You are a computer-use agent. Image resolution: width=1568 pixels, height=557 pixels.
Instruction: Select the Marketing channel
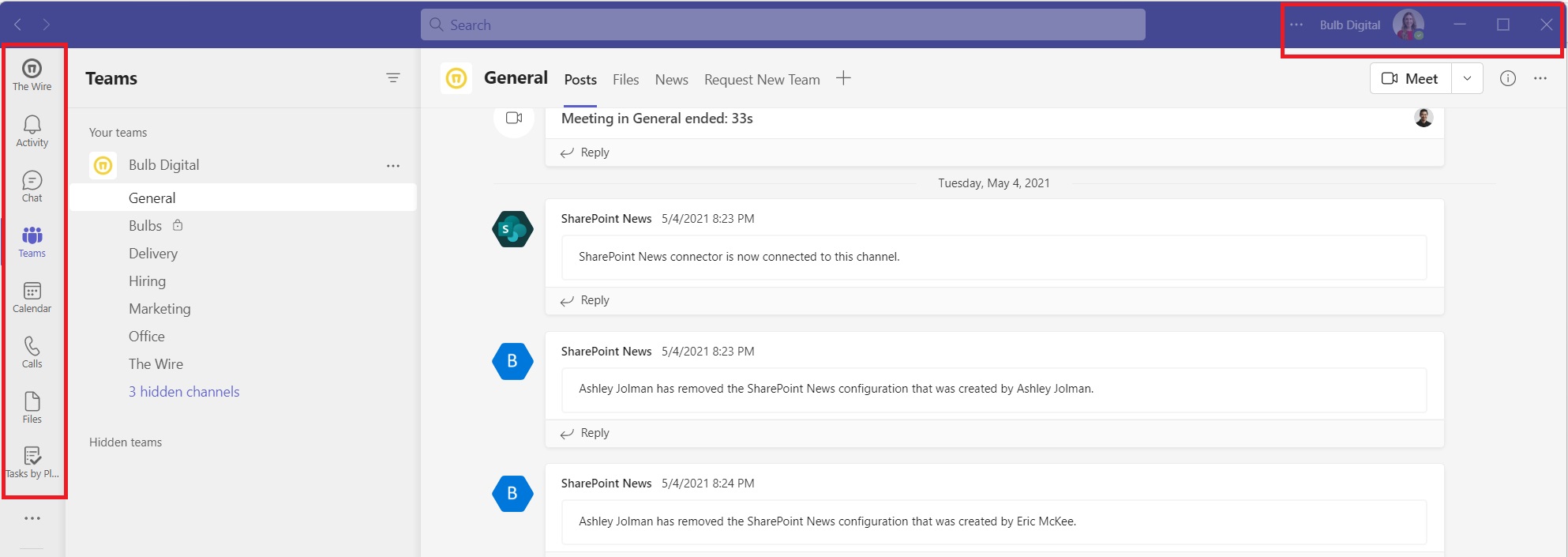(x=159, y=309)
